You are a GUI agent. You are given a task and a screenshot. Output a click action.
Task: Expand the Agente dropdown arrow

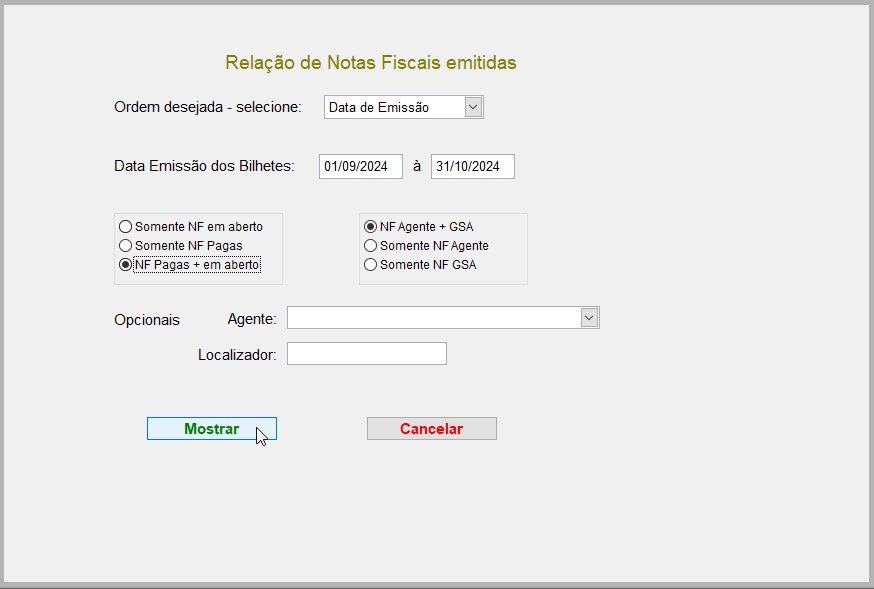[589, 318]
